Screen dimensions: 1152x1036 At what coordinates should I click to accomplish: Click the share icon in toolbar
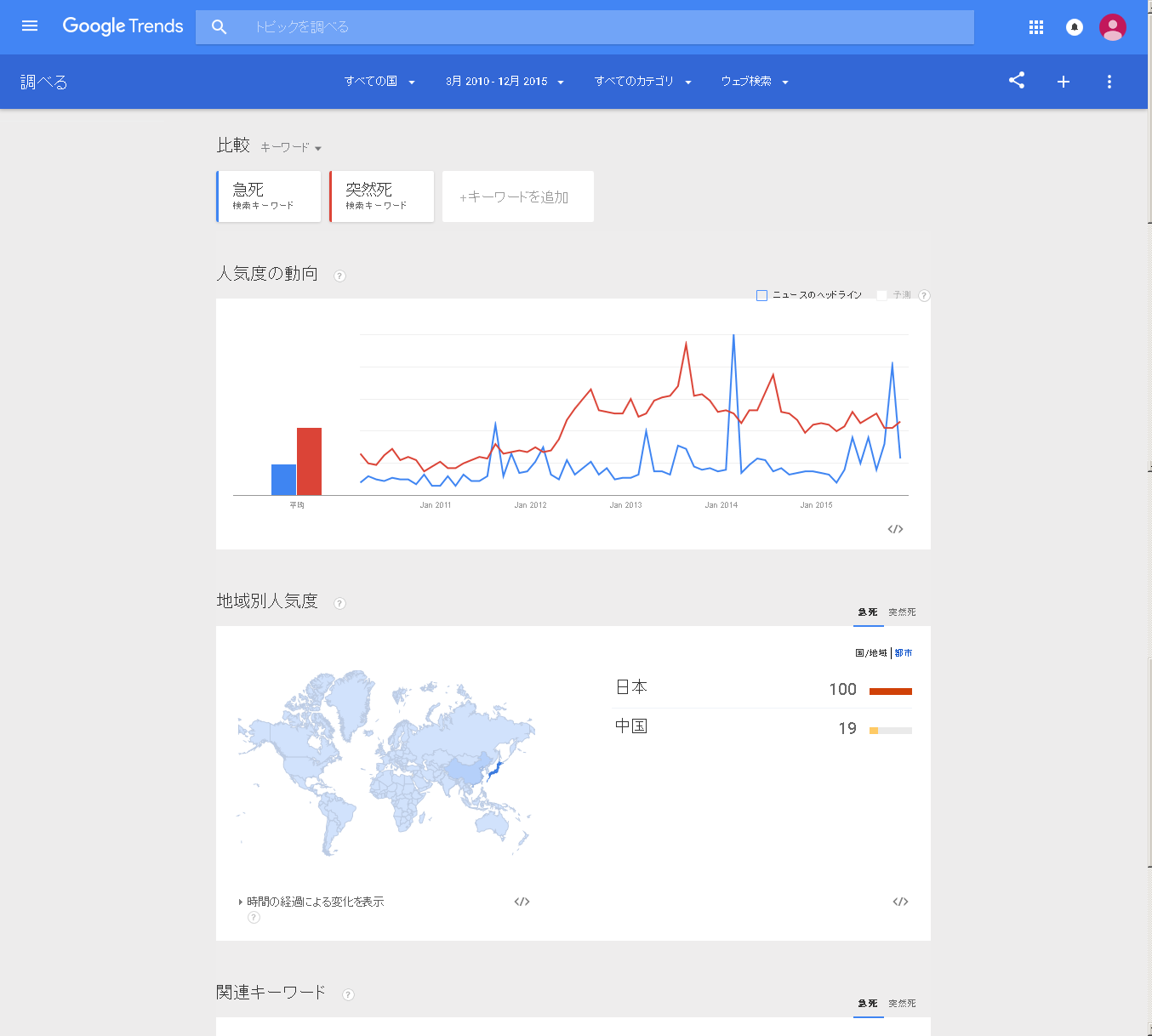coord(1017,81)
